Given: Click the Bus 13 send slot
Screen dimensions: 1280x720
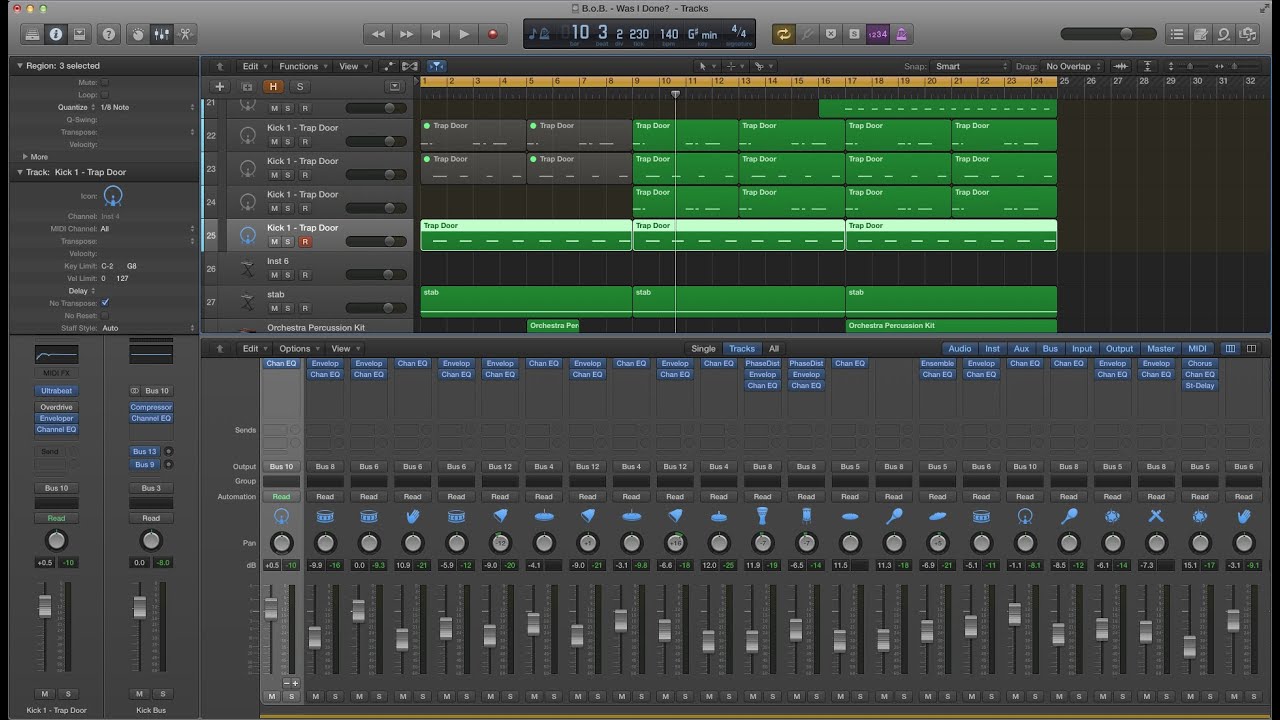Looking at the screenshot, I should pyautogui.click(x=145, y=452).
